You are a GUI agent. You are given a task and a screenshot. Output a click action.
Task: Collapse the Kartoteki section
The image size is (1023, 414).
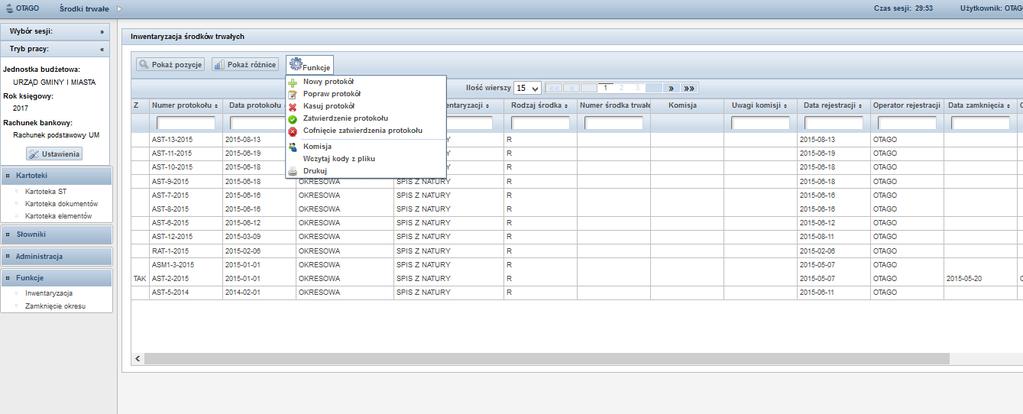click(x=56, y=175)
